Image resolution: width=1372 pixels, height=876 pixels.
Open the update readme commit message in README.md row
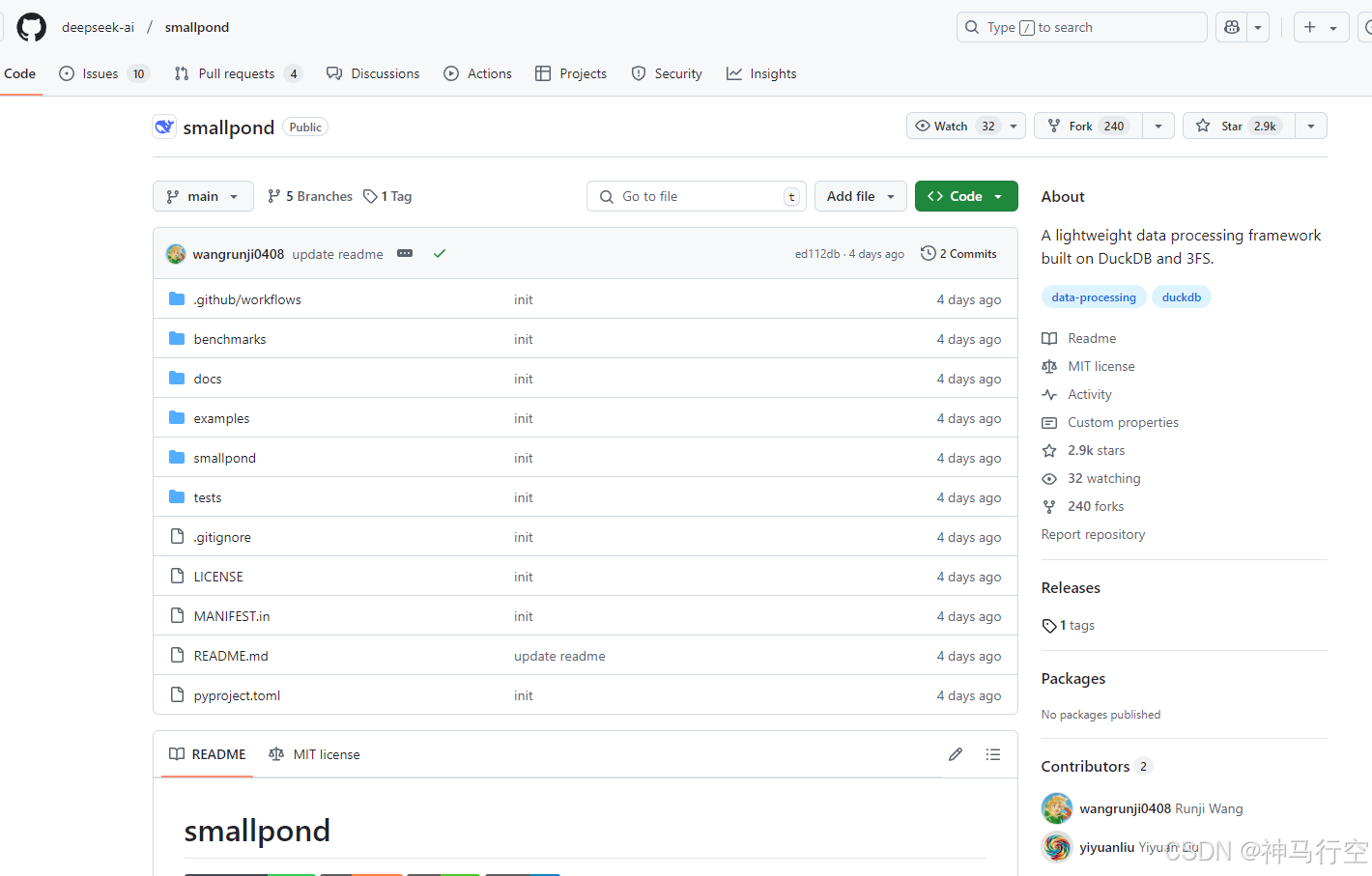559,656
